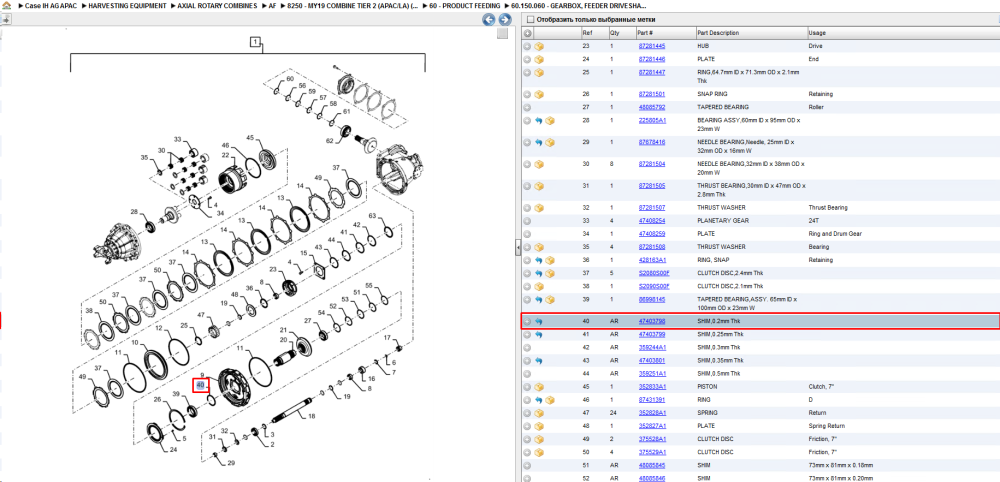Select 'Spring Return' usage cell
This screenshot has height=482, width=1000.
click(827, 426)
